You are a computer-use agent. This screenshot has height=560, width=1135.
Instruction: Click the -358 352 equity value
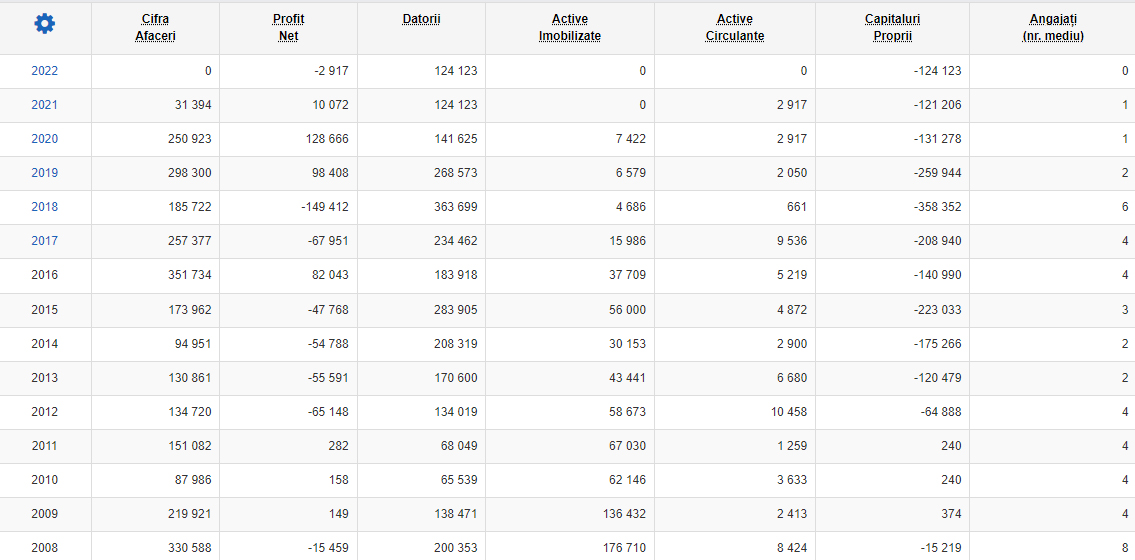pyautogui.click(x=937, y=207)
